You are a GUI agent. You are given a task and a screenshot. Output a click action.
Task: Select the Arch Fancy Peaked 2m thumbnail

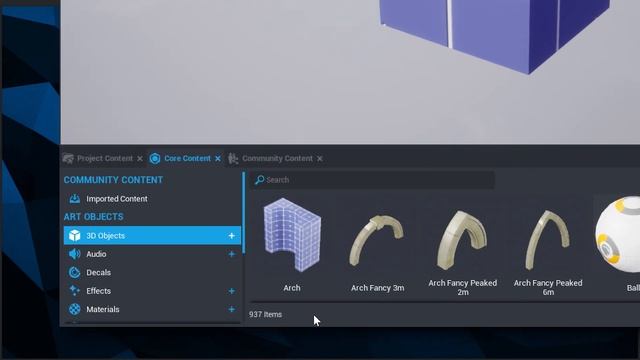(x=462, y=240)
